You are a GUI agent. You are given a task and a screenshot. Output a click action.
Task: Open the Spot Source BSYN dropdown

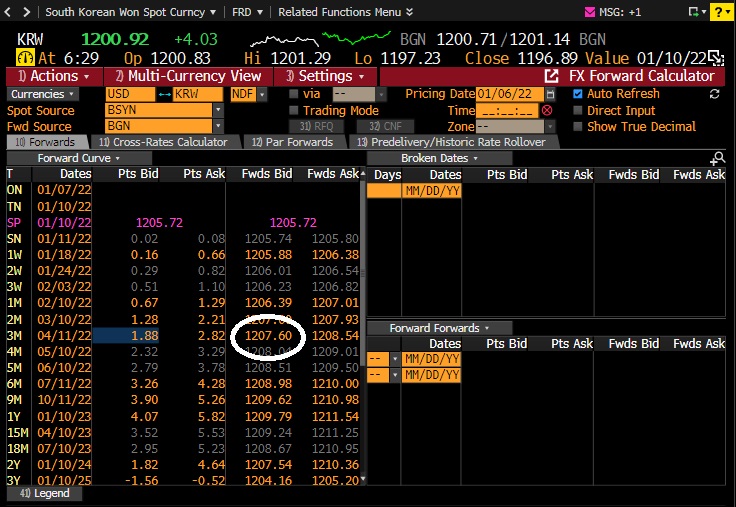(x=218, y=110)
